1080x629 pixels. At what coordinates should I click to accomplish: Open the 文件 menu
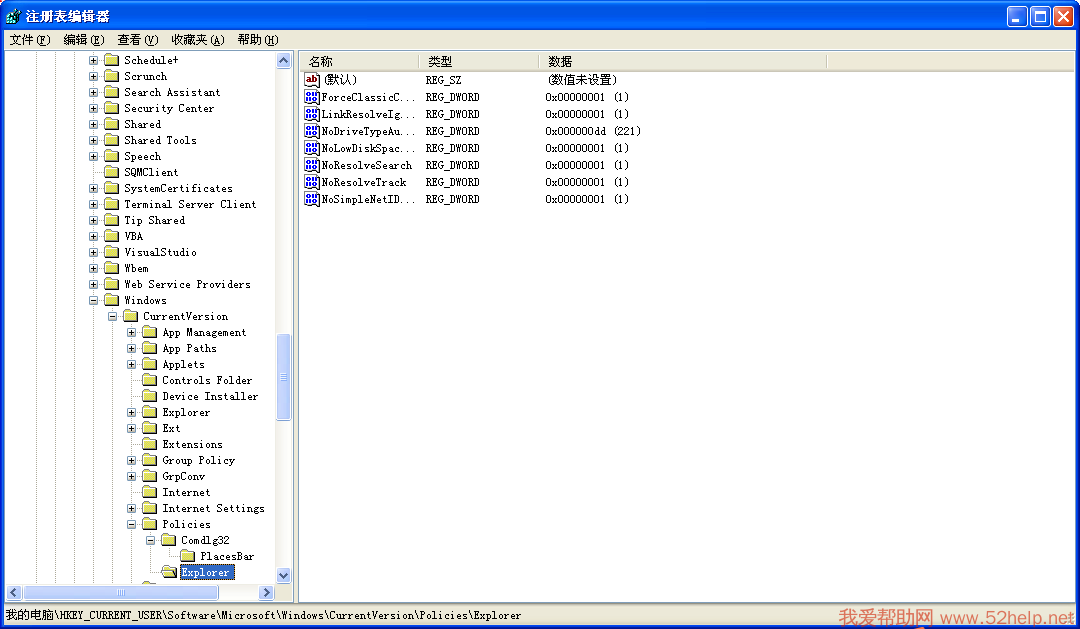tap(29, 40)
